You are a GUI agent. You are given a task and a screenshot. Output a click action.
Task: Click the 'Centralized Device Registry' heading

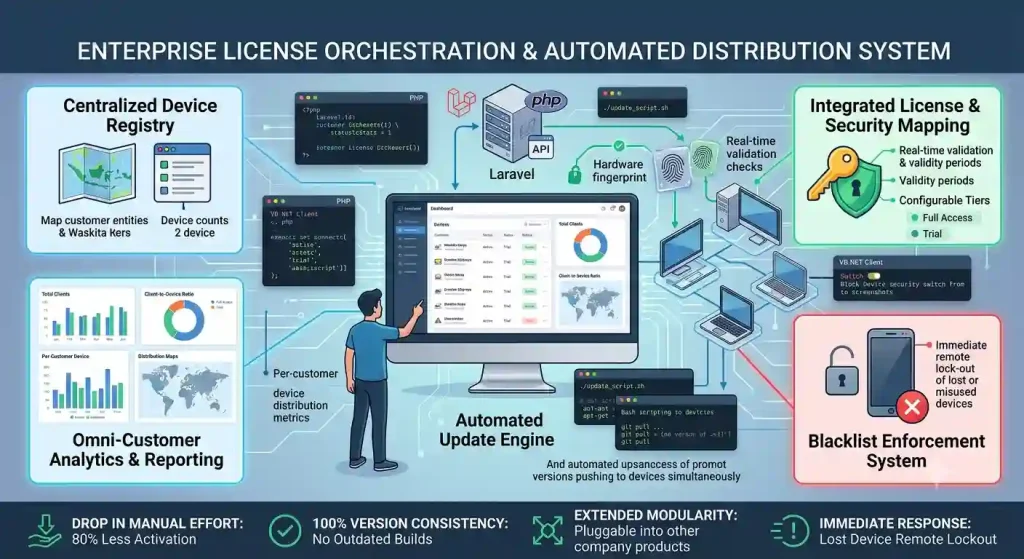(140, 115)
